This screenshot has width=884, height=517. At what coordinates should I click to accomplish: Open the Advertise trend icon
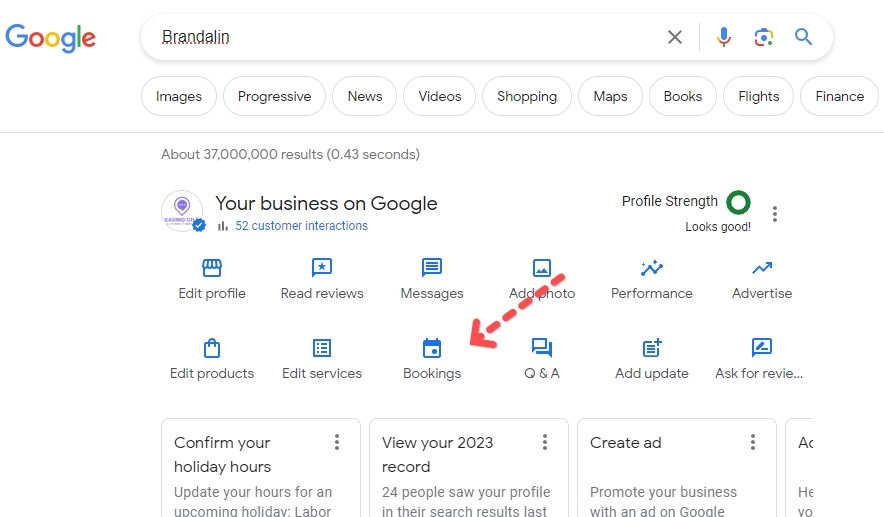(x=762, y=268)
